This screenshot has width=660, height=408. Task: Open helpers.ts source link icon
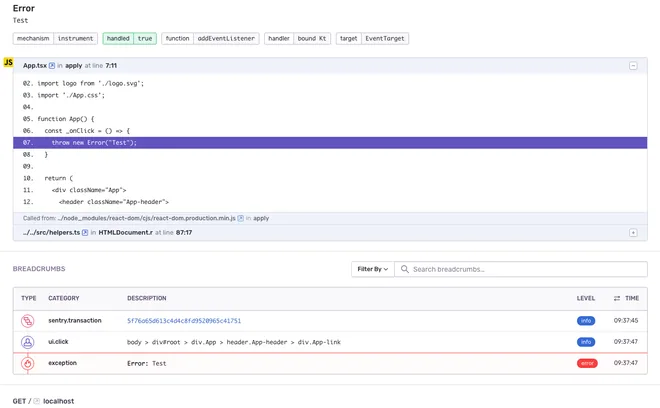[x=85, y=232]
